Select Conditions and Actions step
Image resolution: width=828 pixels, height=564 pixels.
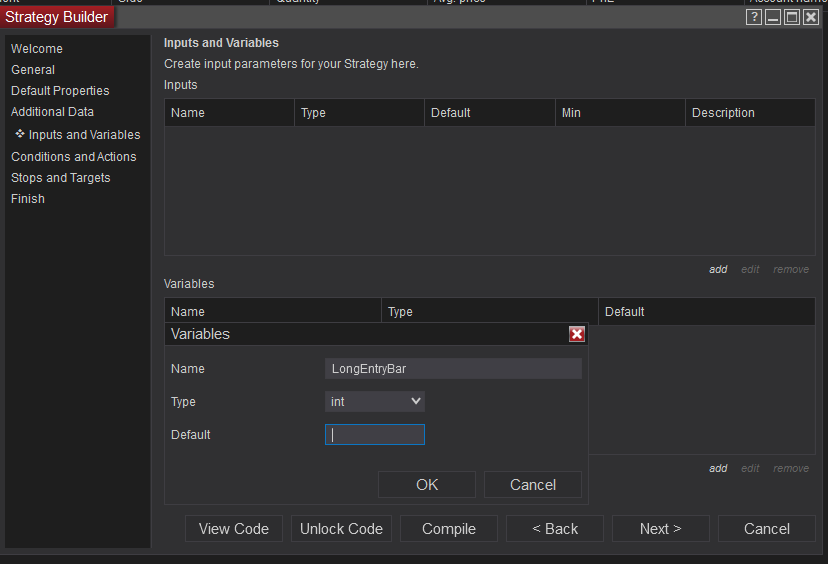[74, 157]
